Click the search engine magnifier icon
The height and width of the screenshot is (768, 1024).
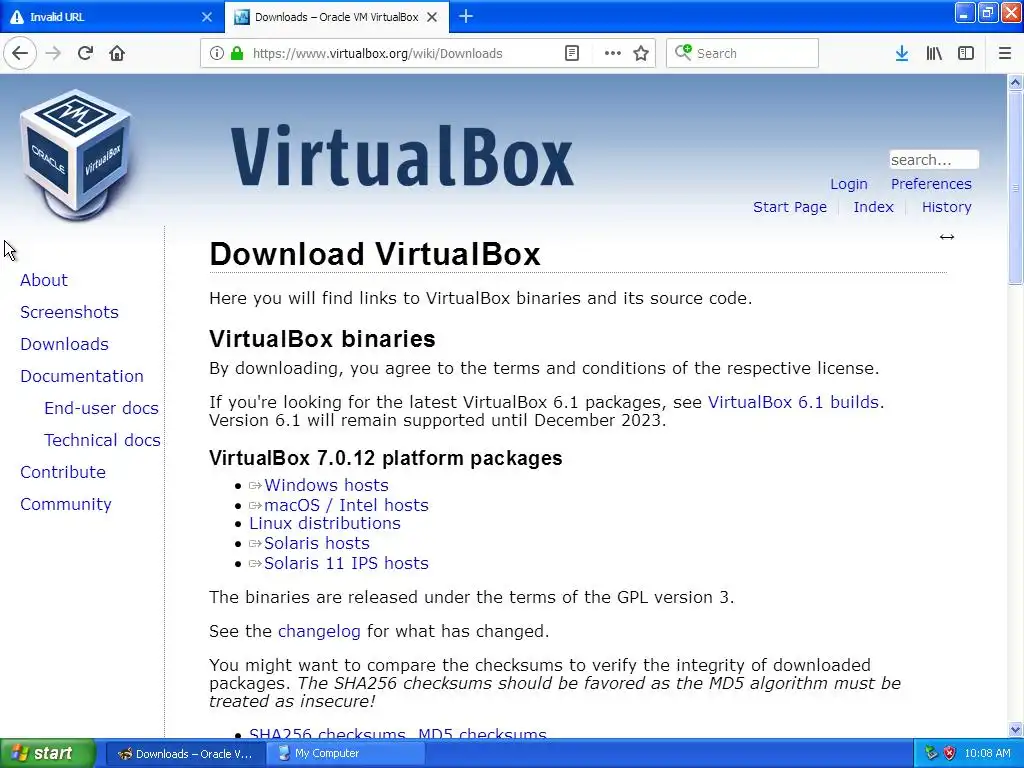[x=683, y=52]
